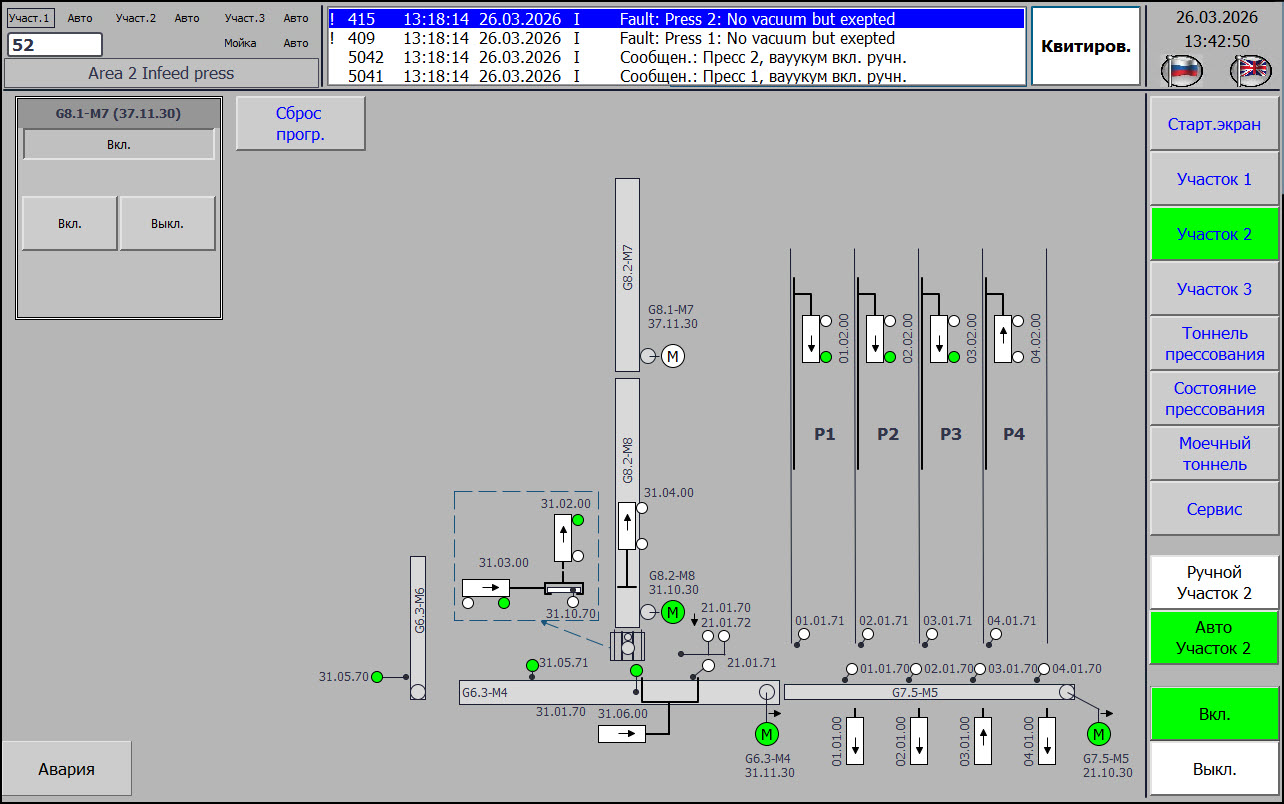Open cylinder 04.02.00 above press P4

[x=1002, y=339]
